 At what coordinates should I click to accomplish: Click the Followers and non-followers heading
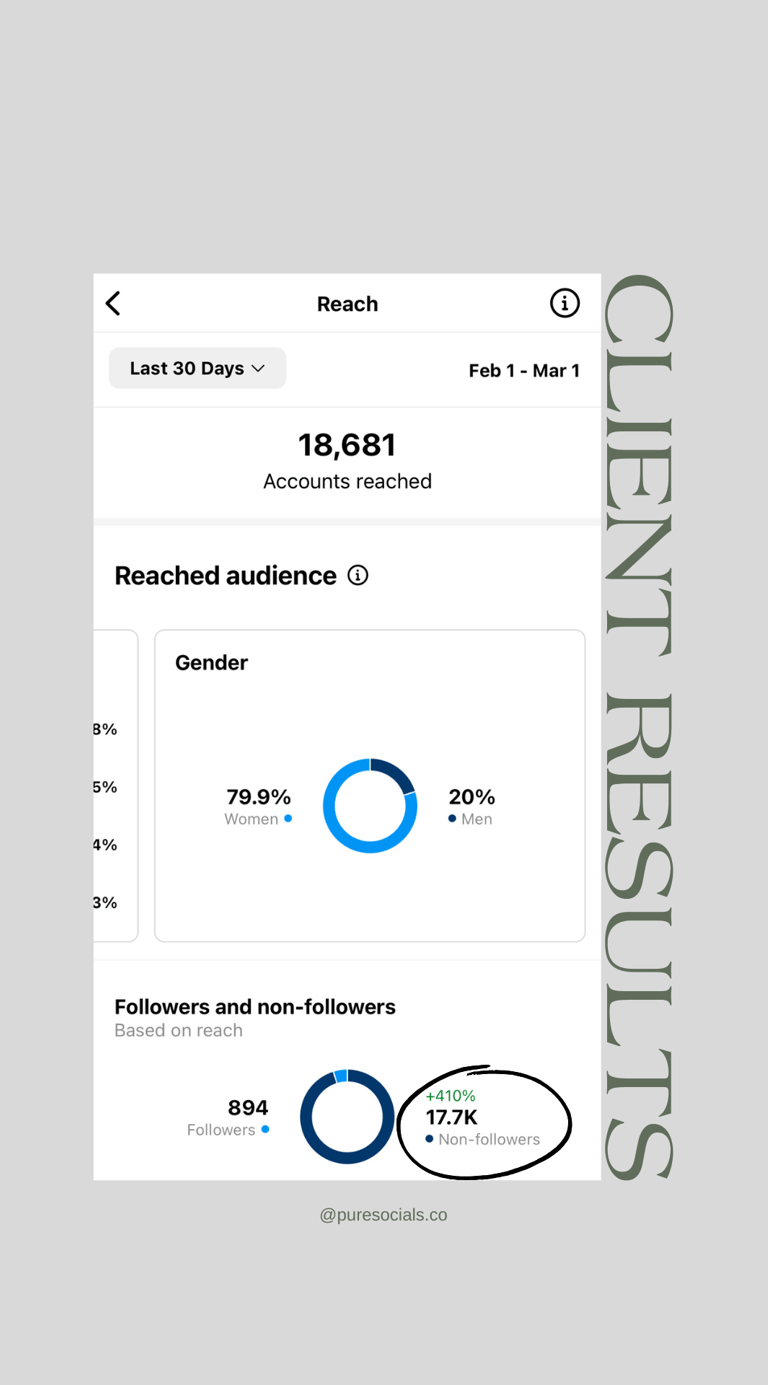click(255, 1007)
